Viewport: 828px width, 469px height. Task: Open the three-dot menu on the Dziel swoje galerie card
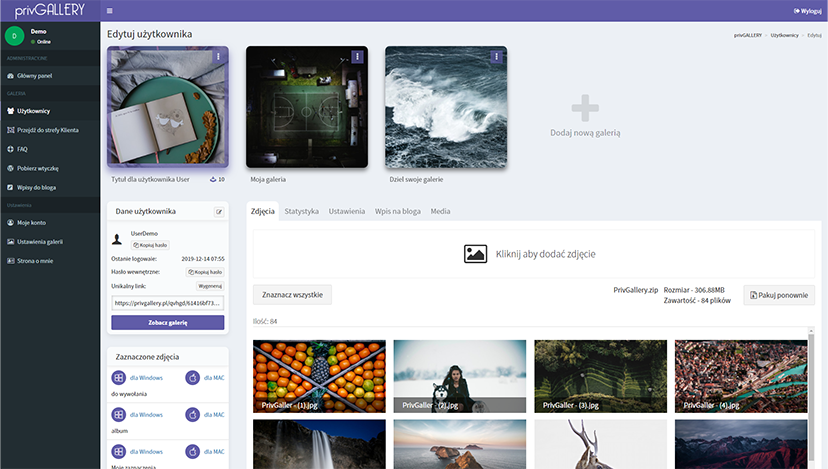coord(496,57)
